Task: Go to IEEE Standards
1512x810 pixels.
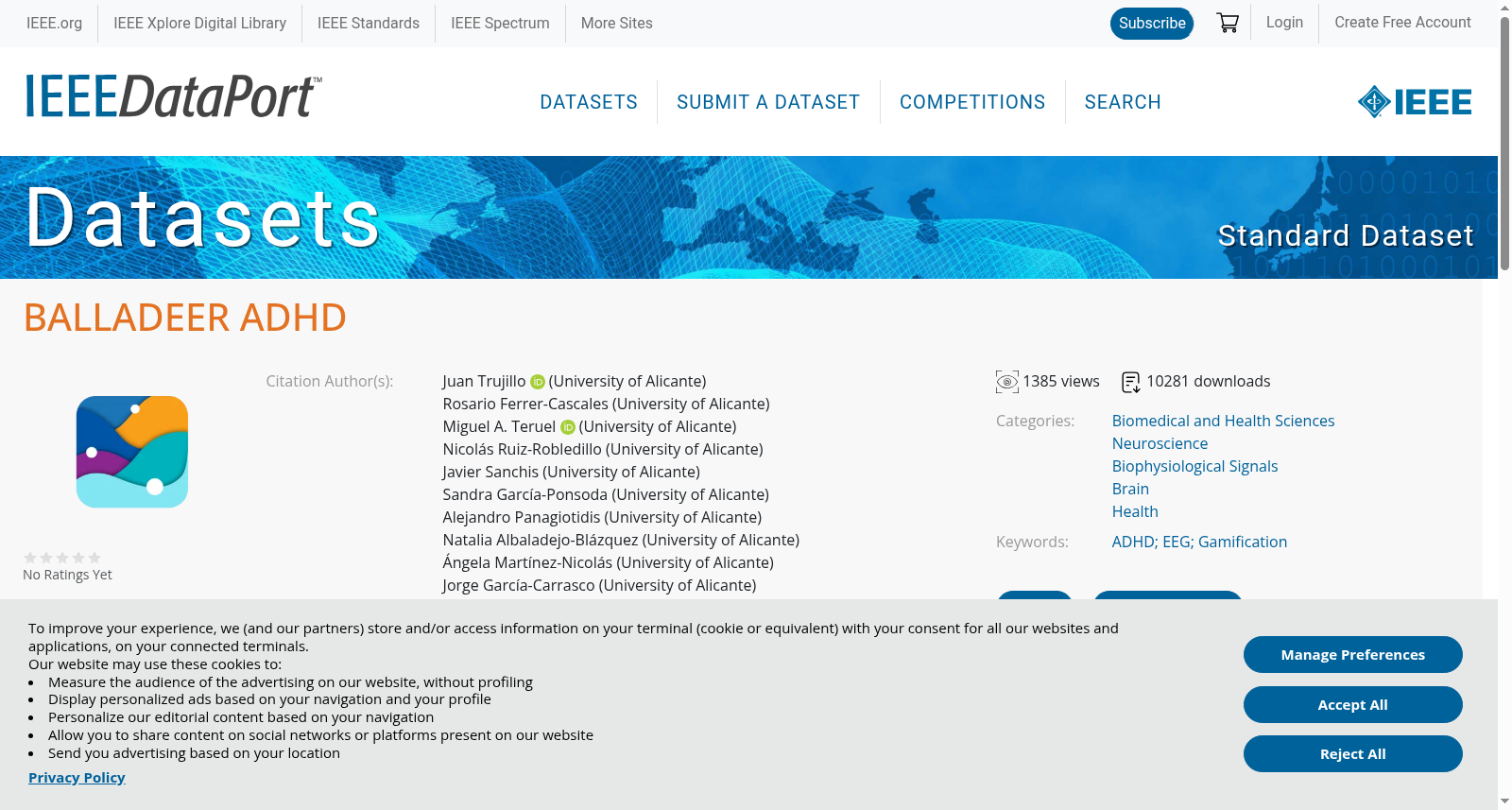Action: tap(369, 23)
